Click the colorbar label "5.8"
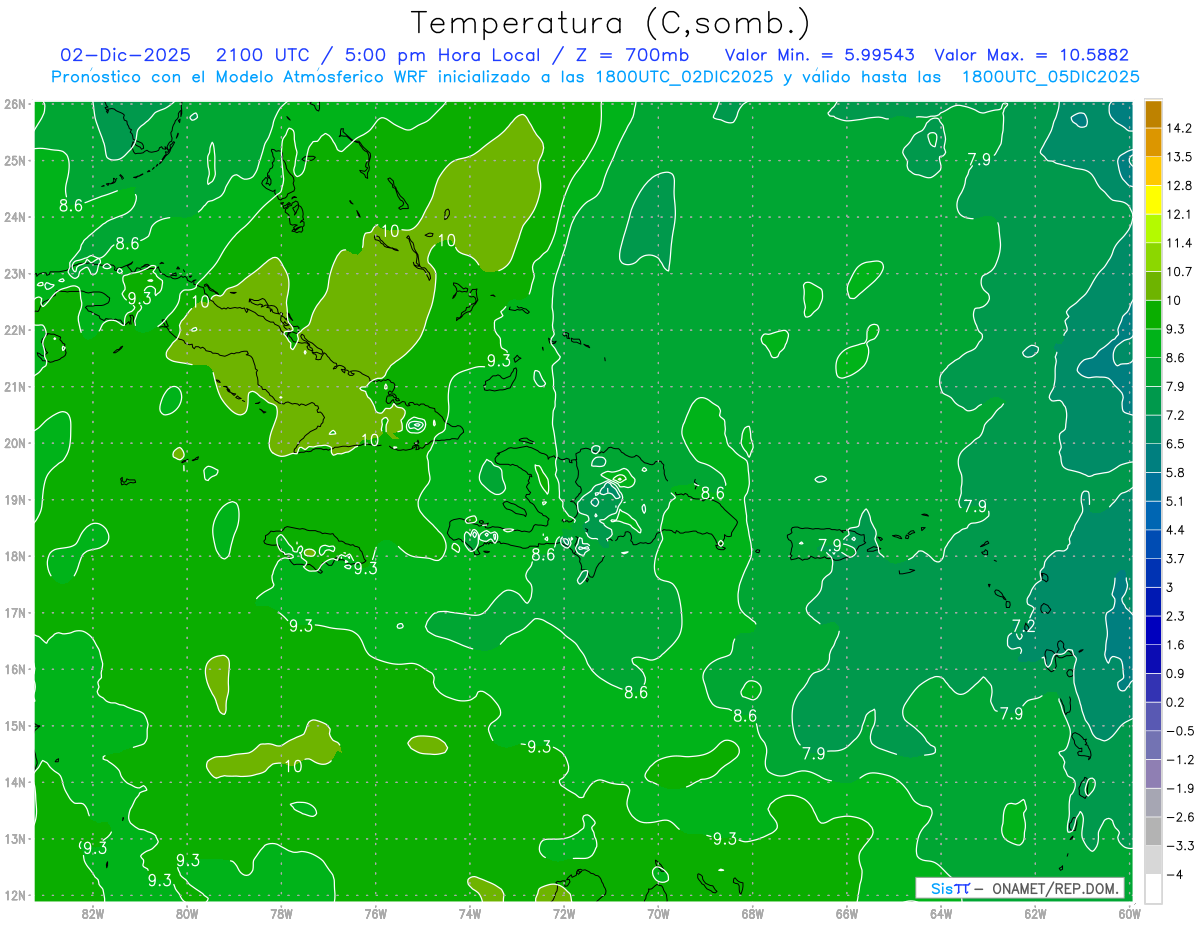This screenshot has width=1200, height=927. click(1175, 472)
